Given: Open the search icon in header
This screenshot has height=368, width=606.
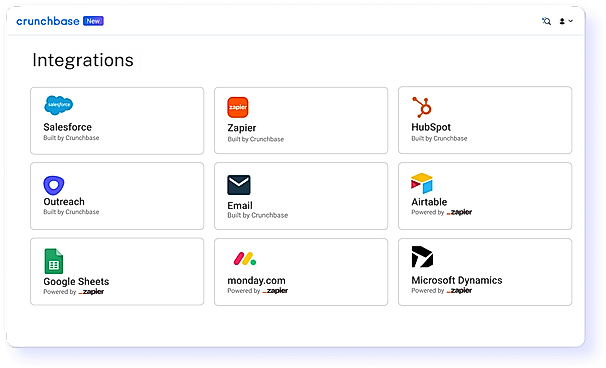Looking at the screenshot, I should coord(546,21).
